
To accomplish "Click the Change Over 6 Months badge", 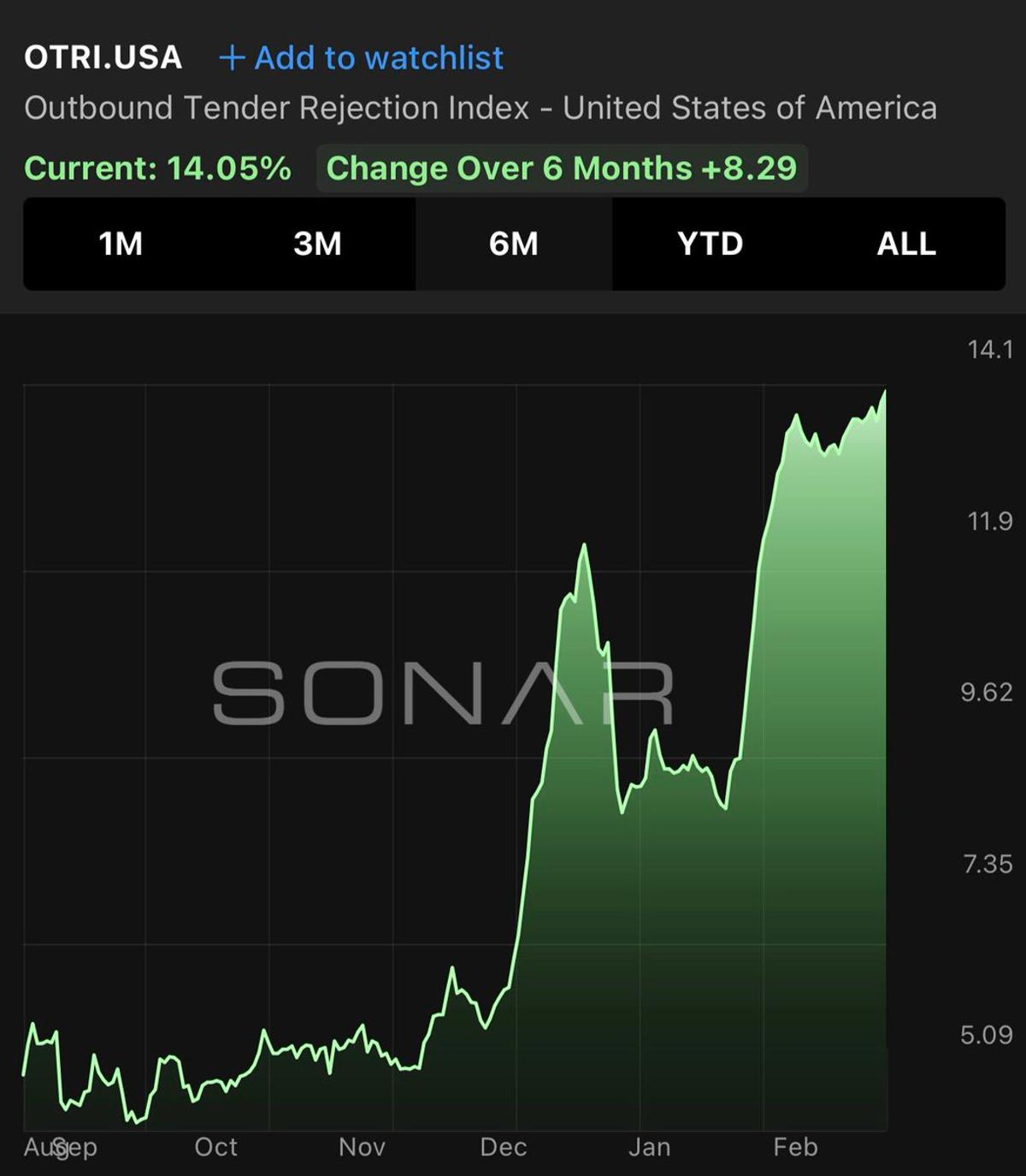I will [562, 168].
